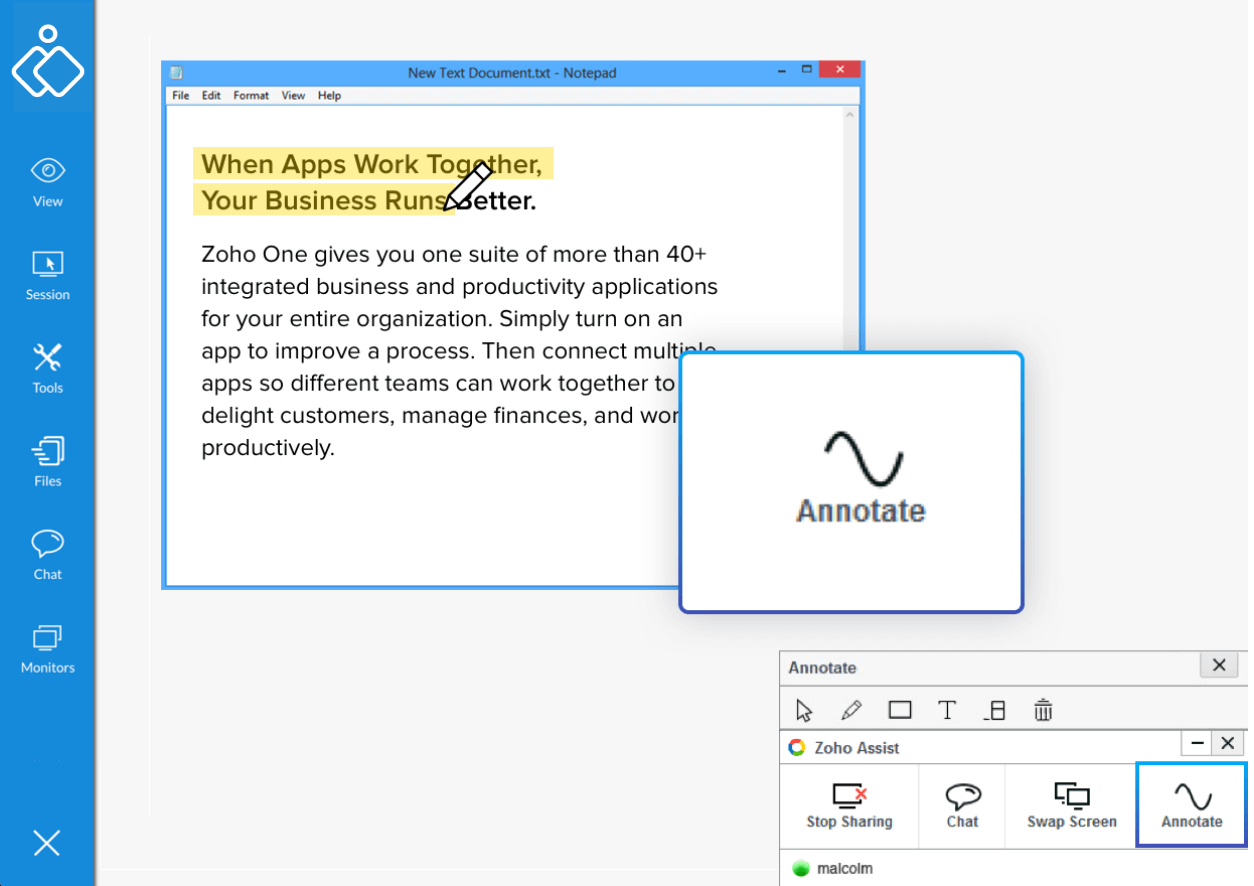
Task: Select the pointer tool in Annotate toolbar
Action: tap(804, 710)
